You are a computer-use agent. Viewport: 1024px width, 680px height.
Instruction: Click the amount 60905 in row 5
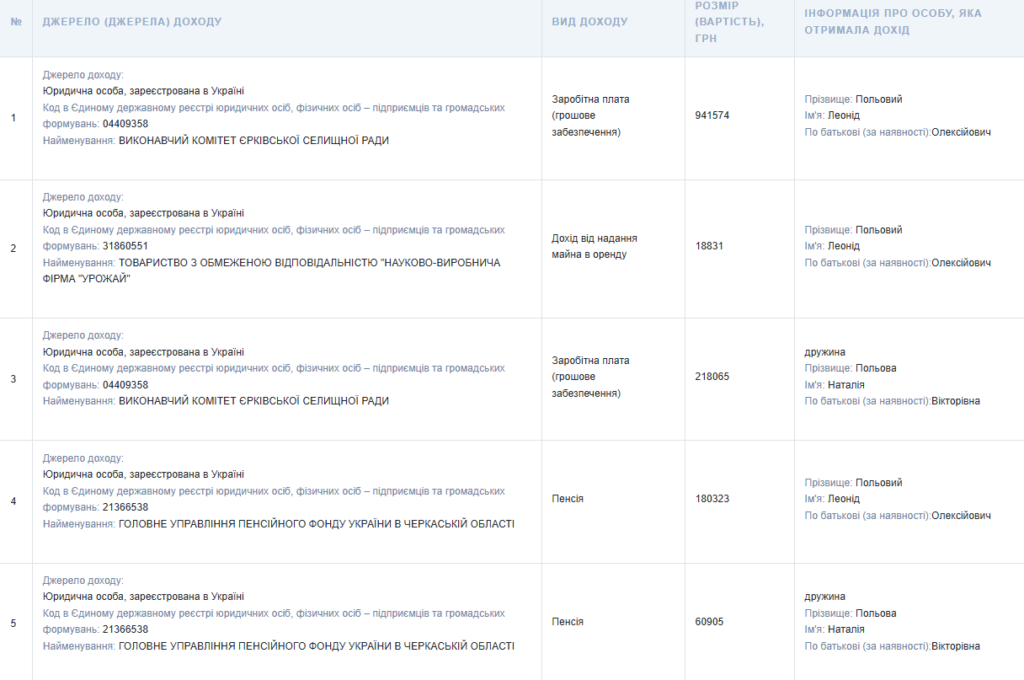coord(709,622)
